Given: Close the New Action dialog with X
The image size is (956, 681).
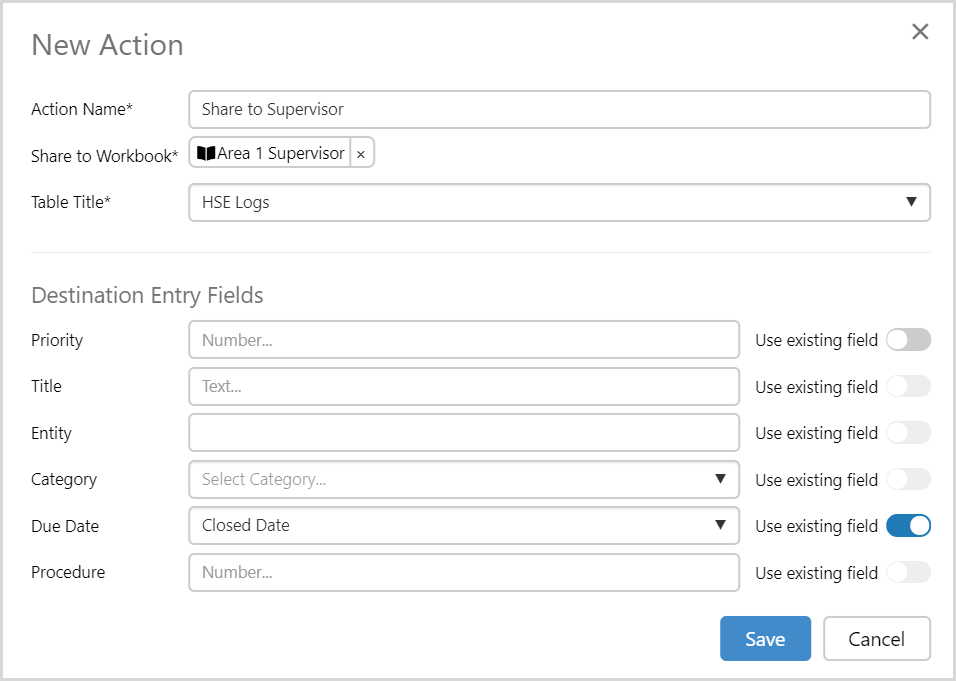Looking at the screenshot, I should click(920, 32).
